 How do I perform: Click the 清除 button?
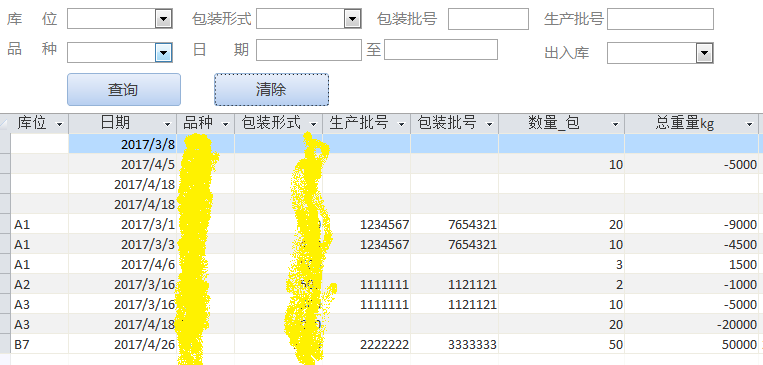(x=272, y=90)
